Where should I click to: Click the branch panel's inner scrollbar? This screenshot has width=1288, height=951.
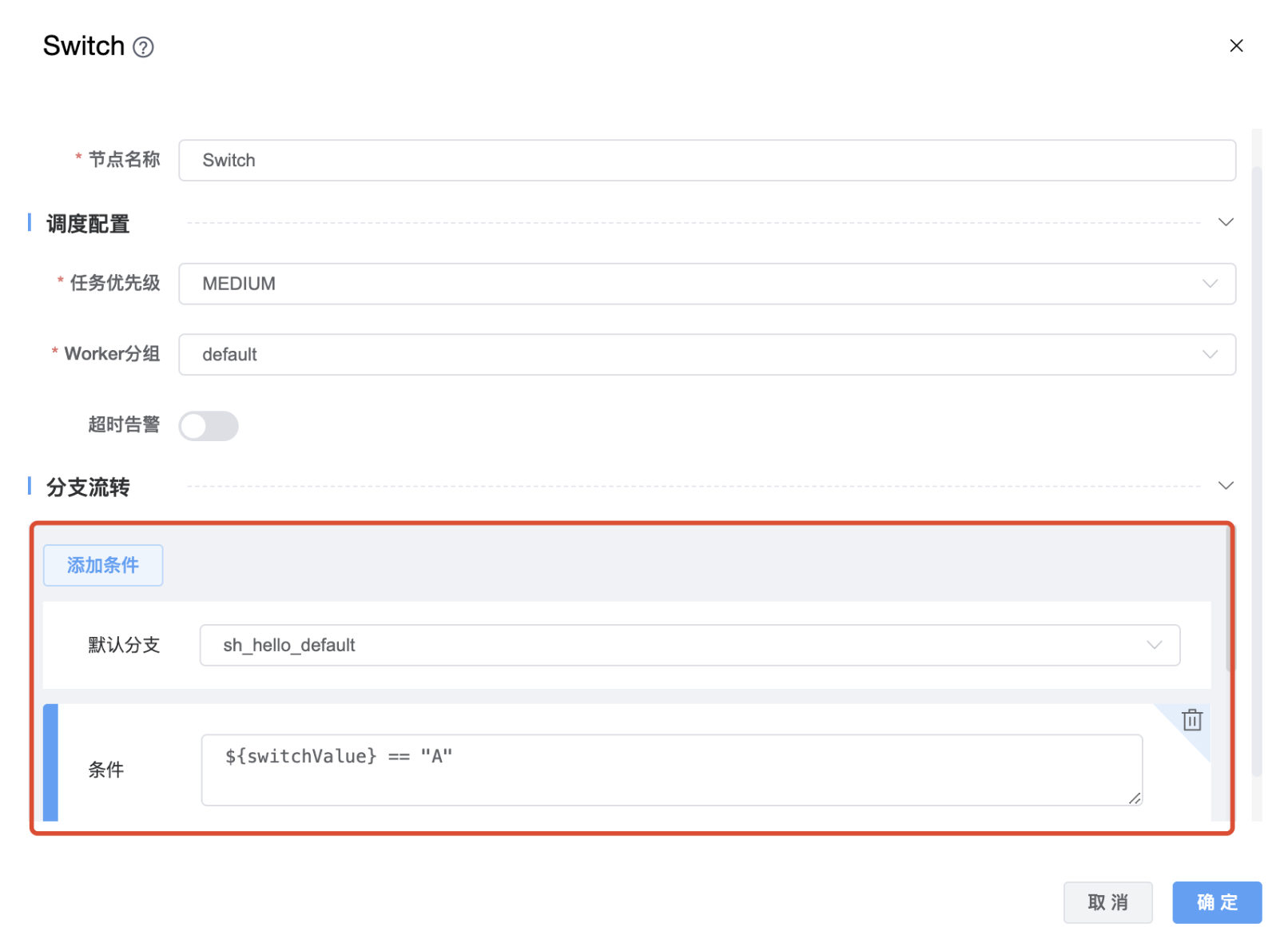click(1230, 599)
